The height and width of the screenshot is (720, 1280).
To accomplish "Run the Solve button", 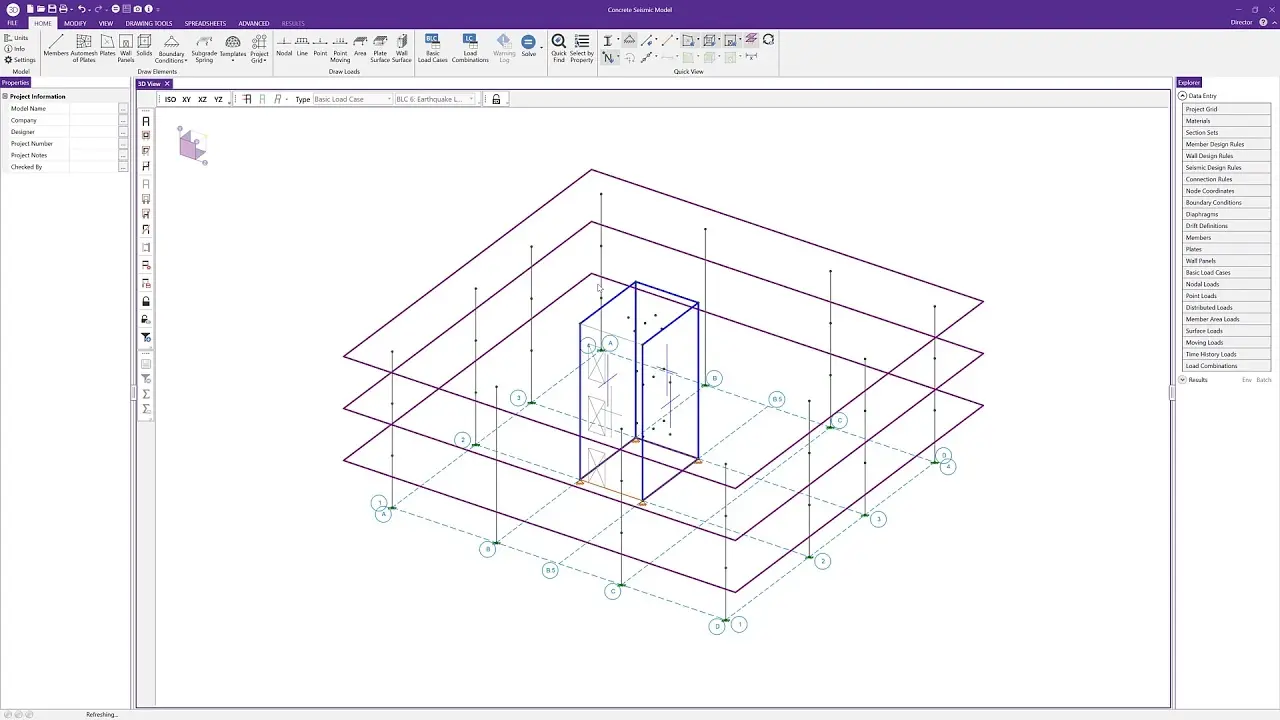I will click(x=529, y=46).
